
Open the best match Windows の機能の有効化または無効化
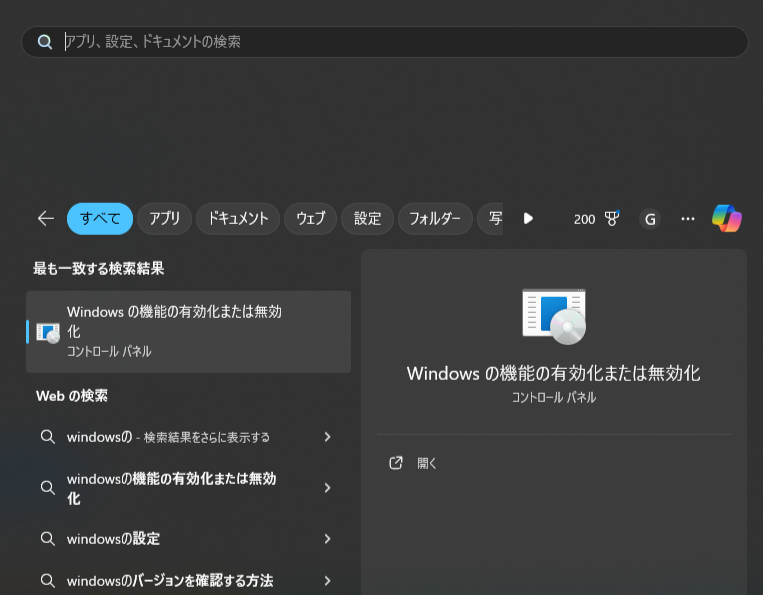click(188, 331)
